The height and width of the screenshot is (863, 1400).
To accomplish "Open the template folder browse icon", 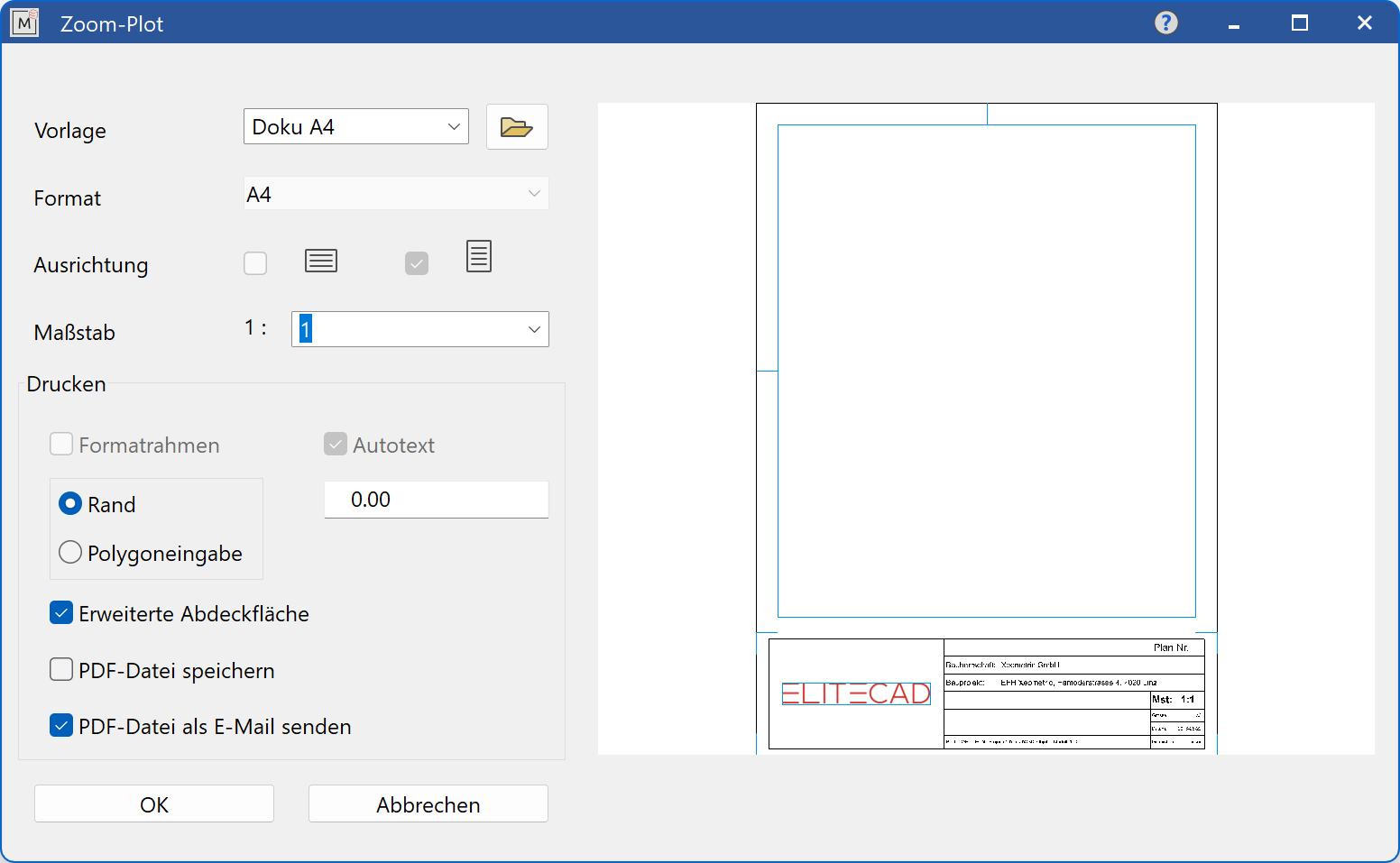I will click(x=516, y=127).
